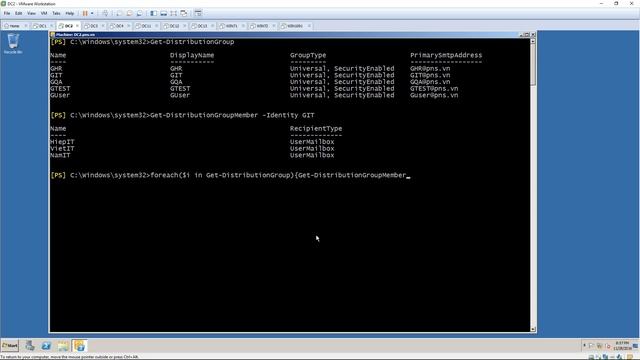Click the Take Snapshot toolbar icon
640x360 pixels.
tap(119, 13)
